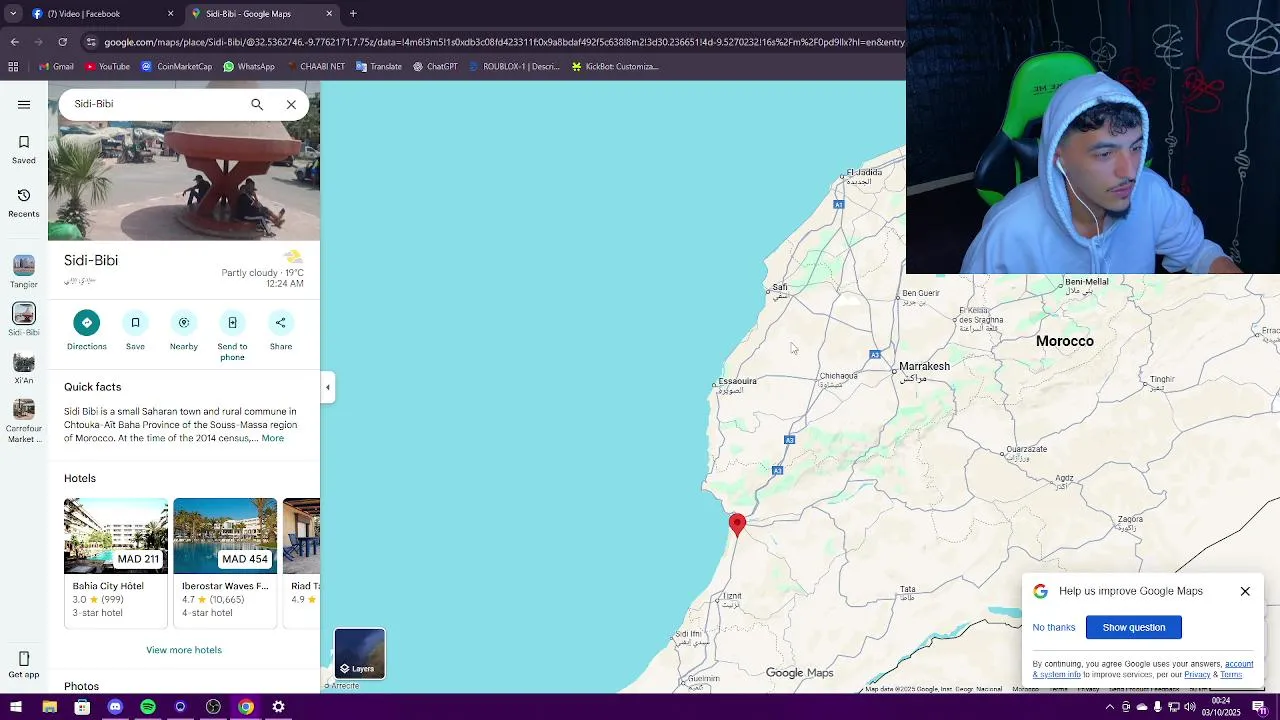The width and height of the screenshot is (1280, 720).
Task: Collapse the side panel arrow
Action: (327, 387)
